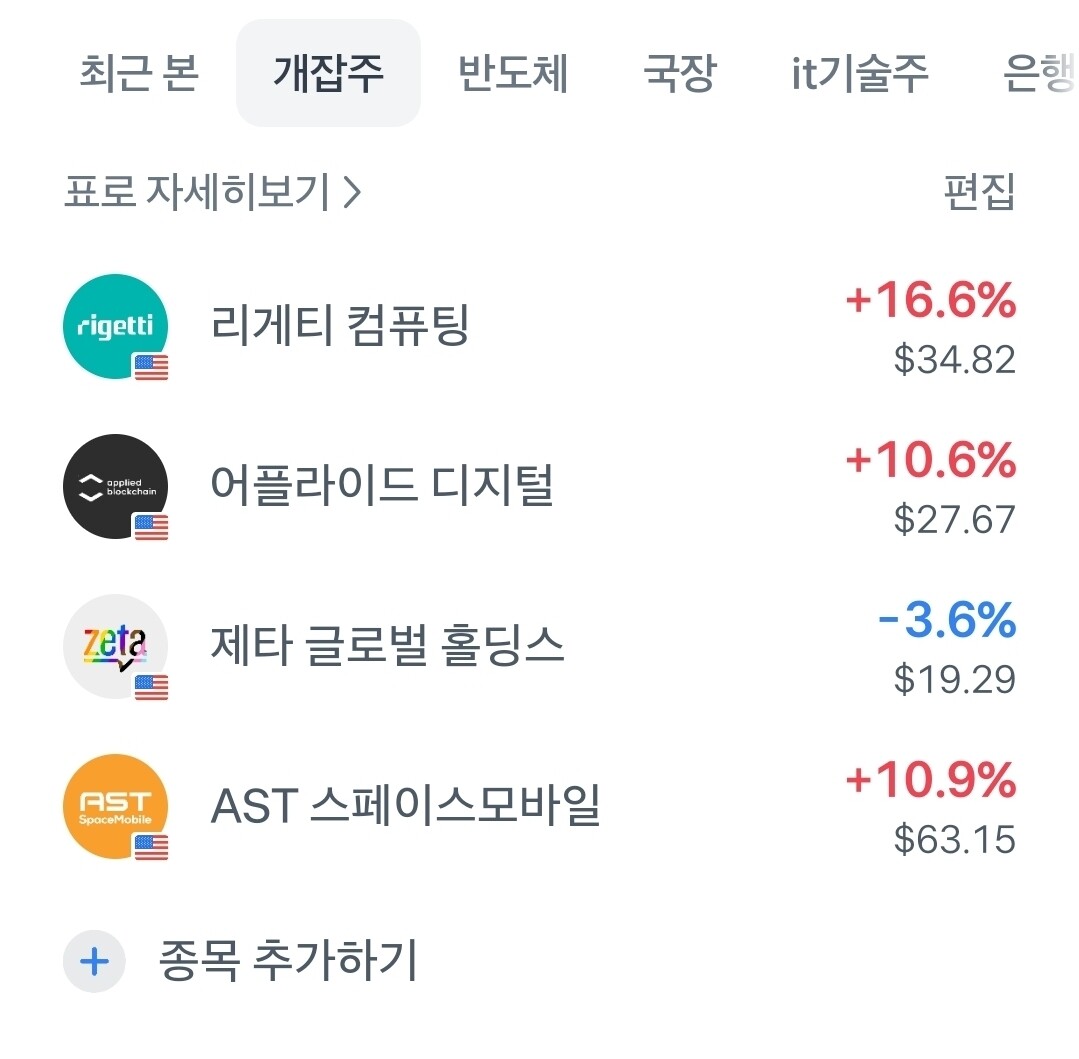Select the 개잡주 watchlist tab
Screen dimensions: 1079x1059
328,74
